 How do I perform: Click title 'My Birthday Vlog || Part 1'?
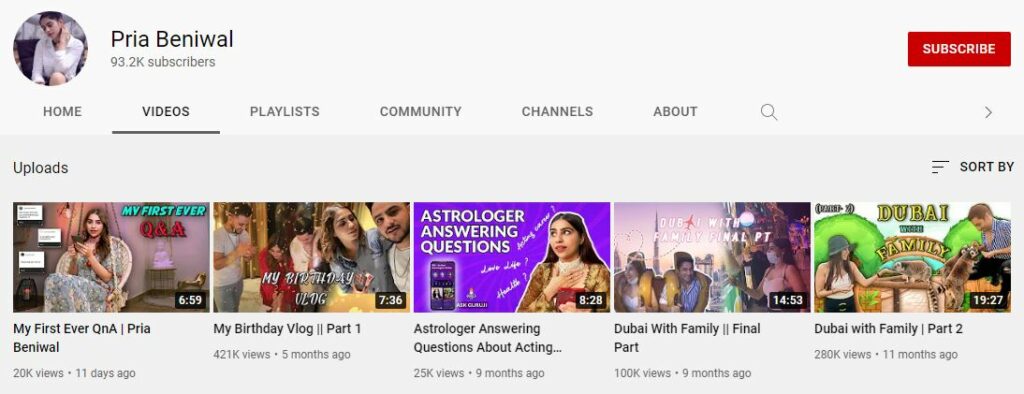(287, 329)
